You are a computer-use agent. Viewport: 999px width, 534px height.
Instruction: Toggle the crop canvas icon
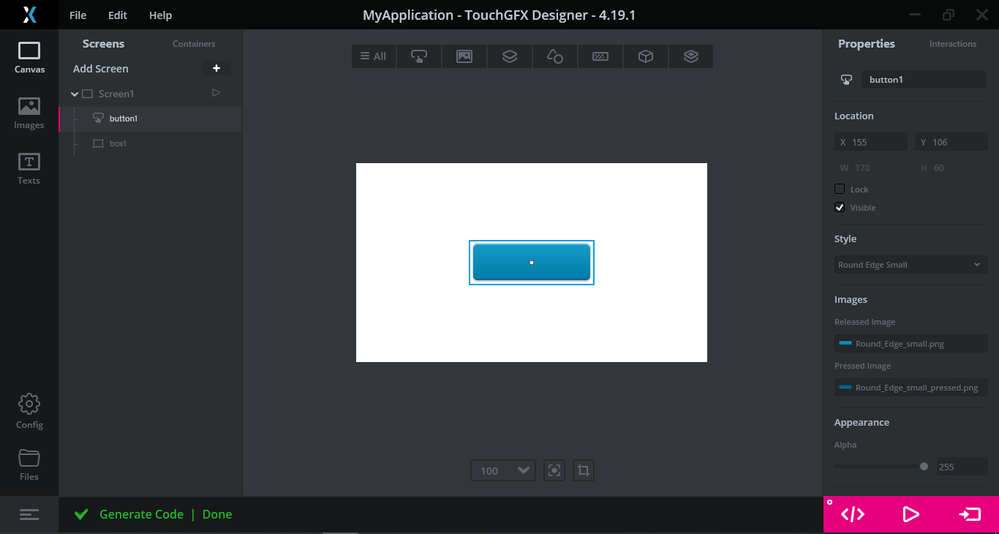pos(584,470)
